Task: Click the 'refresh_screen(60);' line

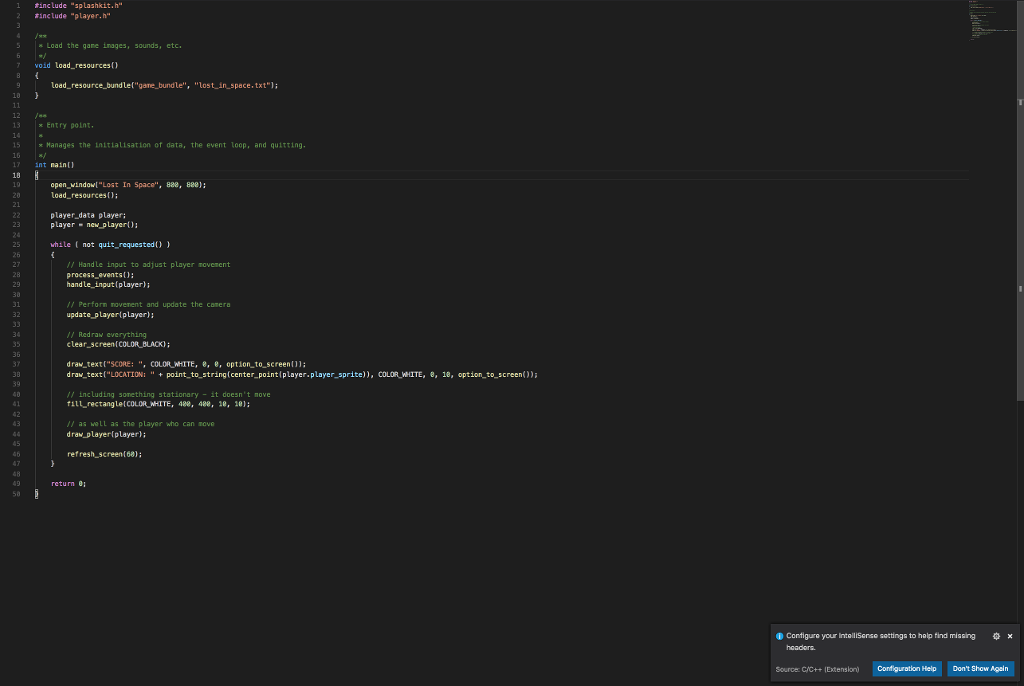Action: click(x=104, y=454)
